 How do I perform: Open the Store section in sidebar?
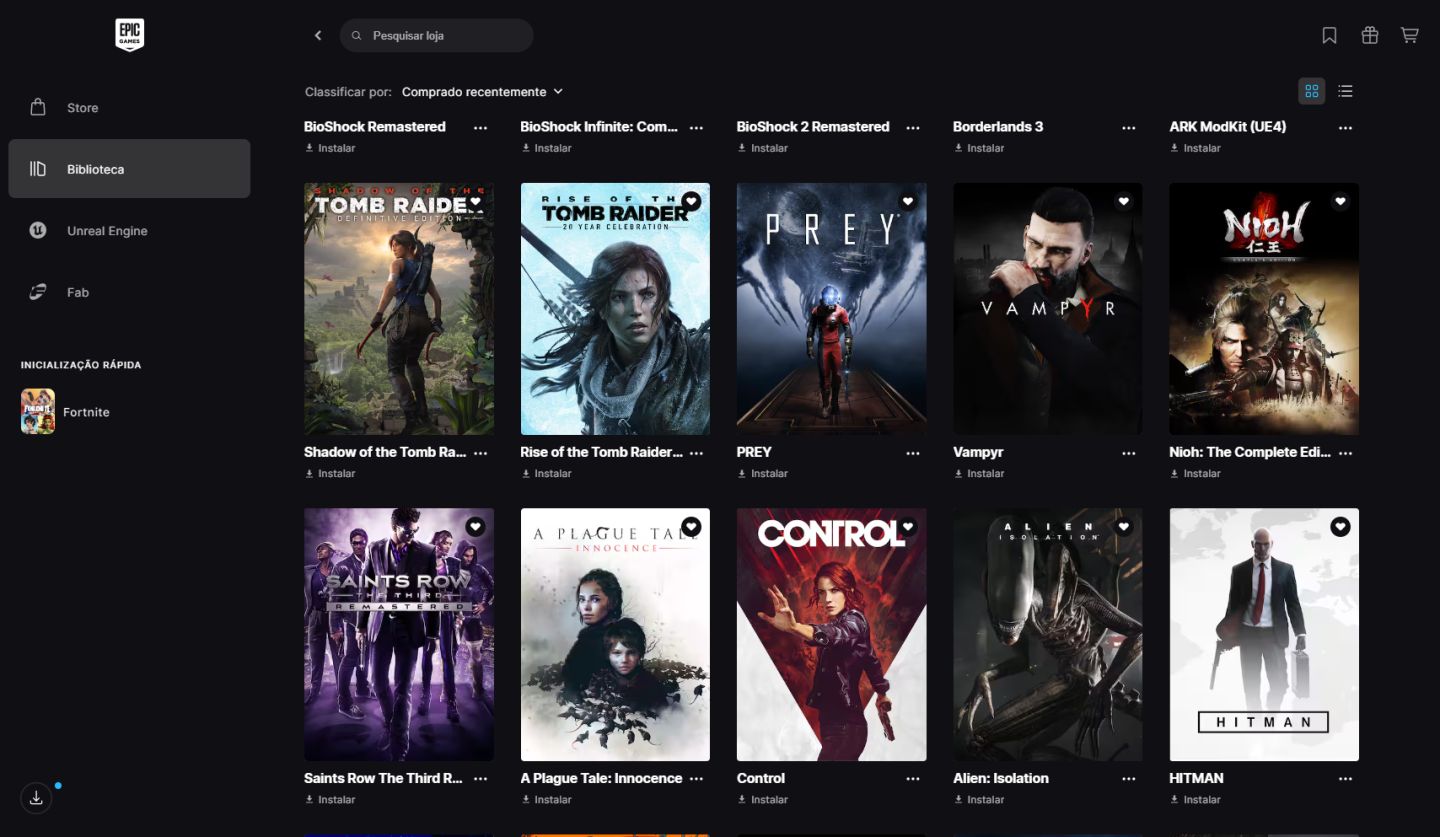[x=129, y=108]
